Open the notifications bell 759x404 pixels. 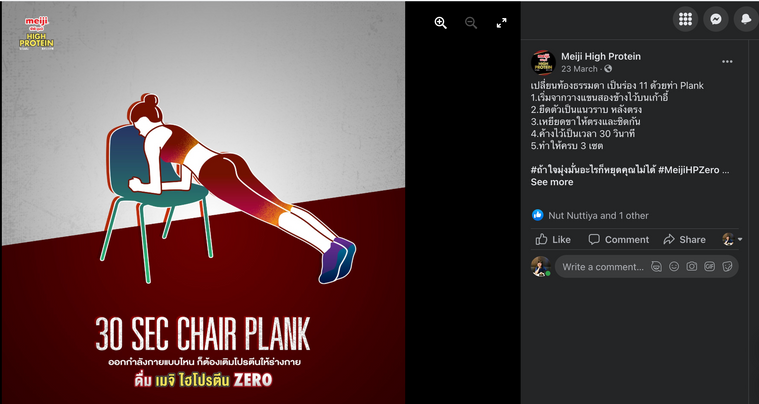(x=746, y=19)
